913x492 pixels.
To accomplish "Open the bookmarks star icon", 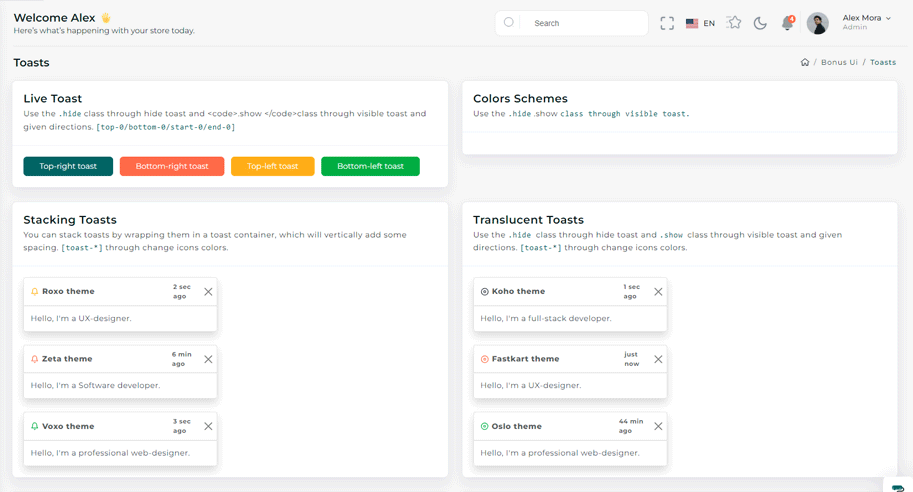I will pos(734,23).
